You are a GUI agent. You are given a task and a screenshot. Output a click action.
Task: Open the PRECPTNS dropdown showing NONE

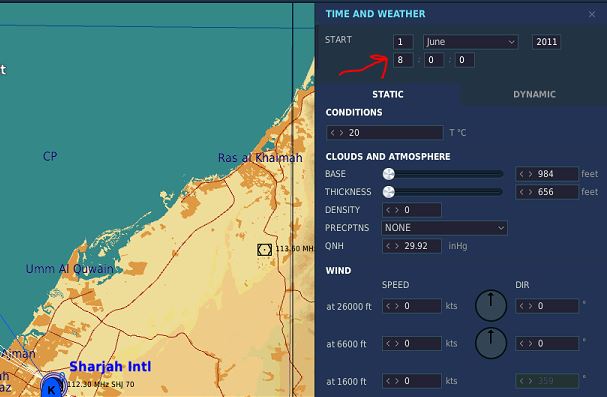(x=444, y=228)
